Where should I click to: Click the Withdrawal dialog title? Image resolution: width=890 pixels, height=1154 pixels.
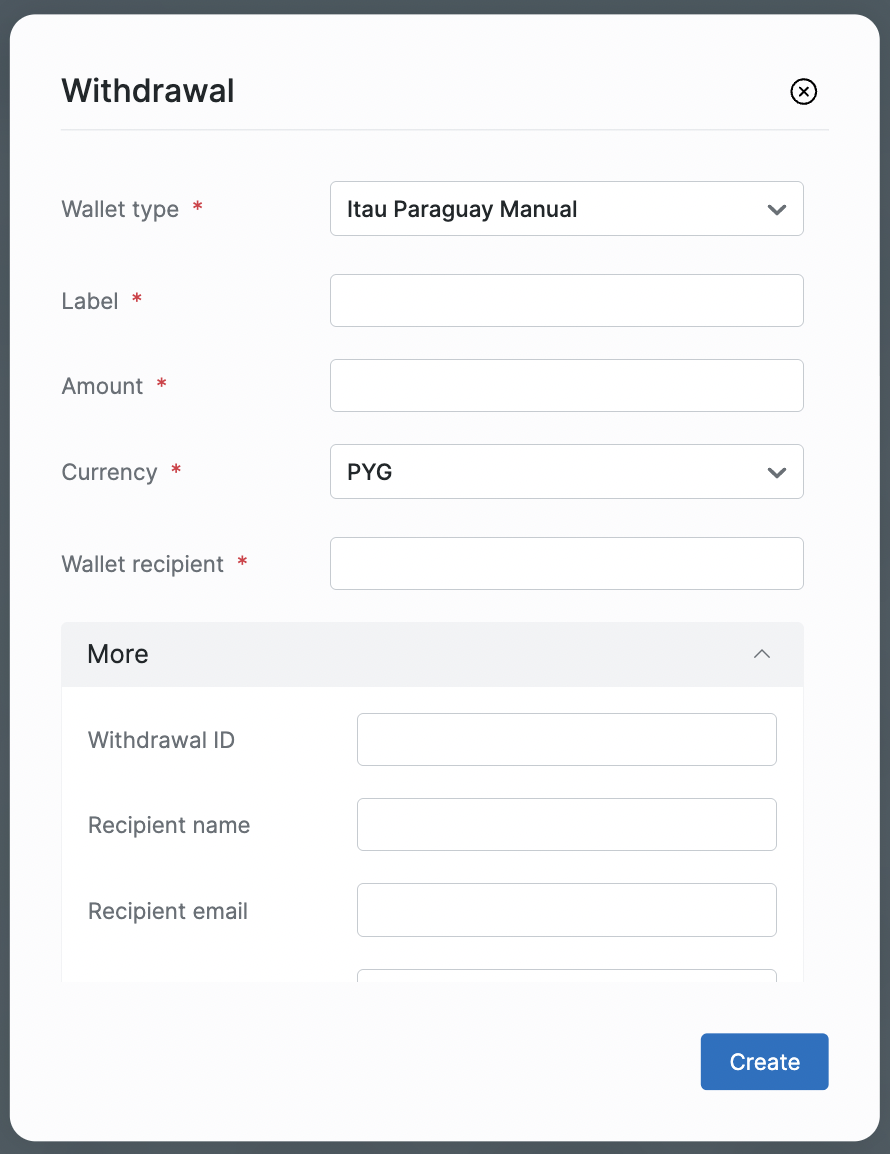tap(148, 91)
